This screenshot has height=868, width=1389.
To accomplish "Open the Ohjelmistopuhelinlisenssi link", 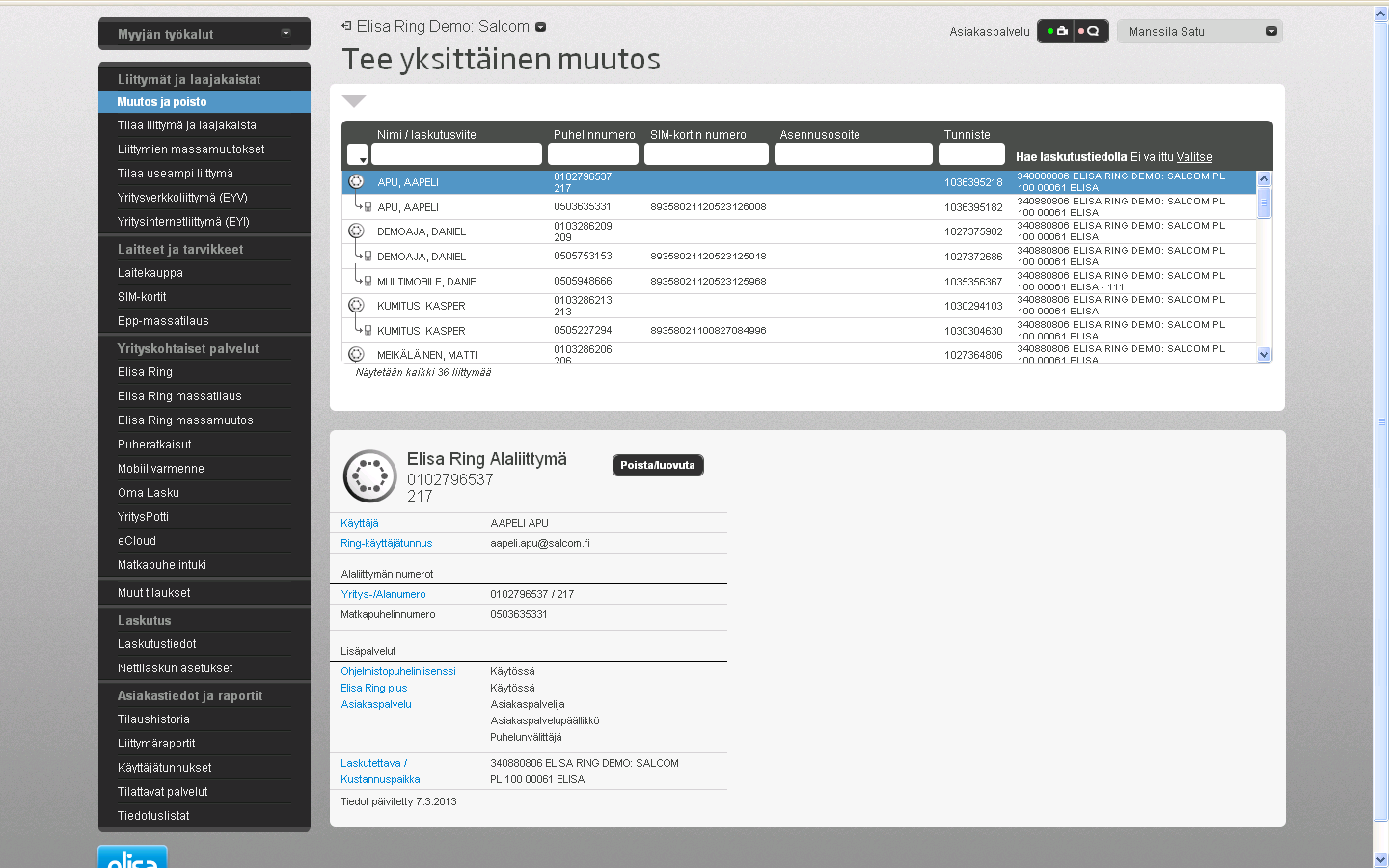I will [x=398, y=671].
